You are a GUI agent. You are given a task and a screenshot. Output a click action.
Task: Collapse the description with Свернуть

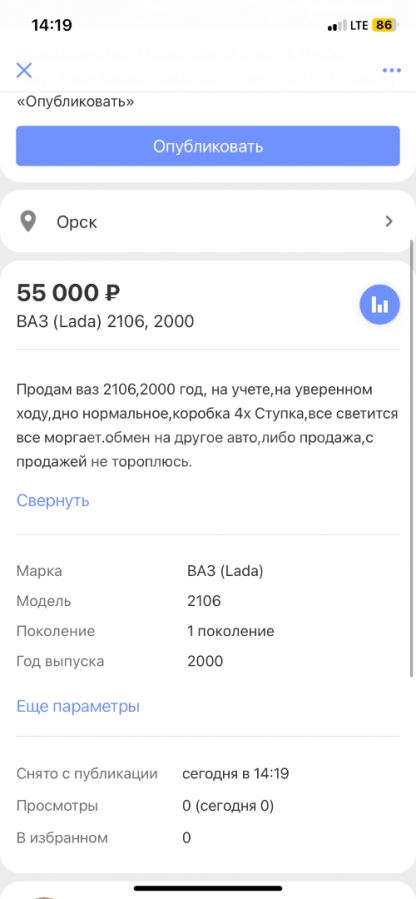pyautogui.click(x=53, y=501)
